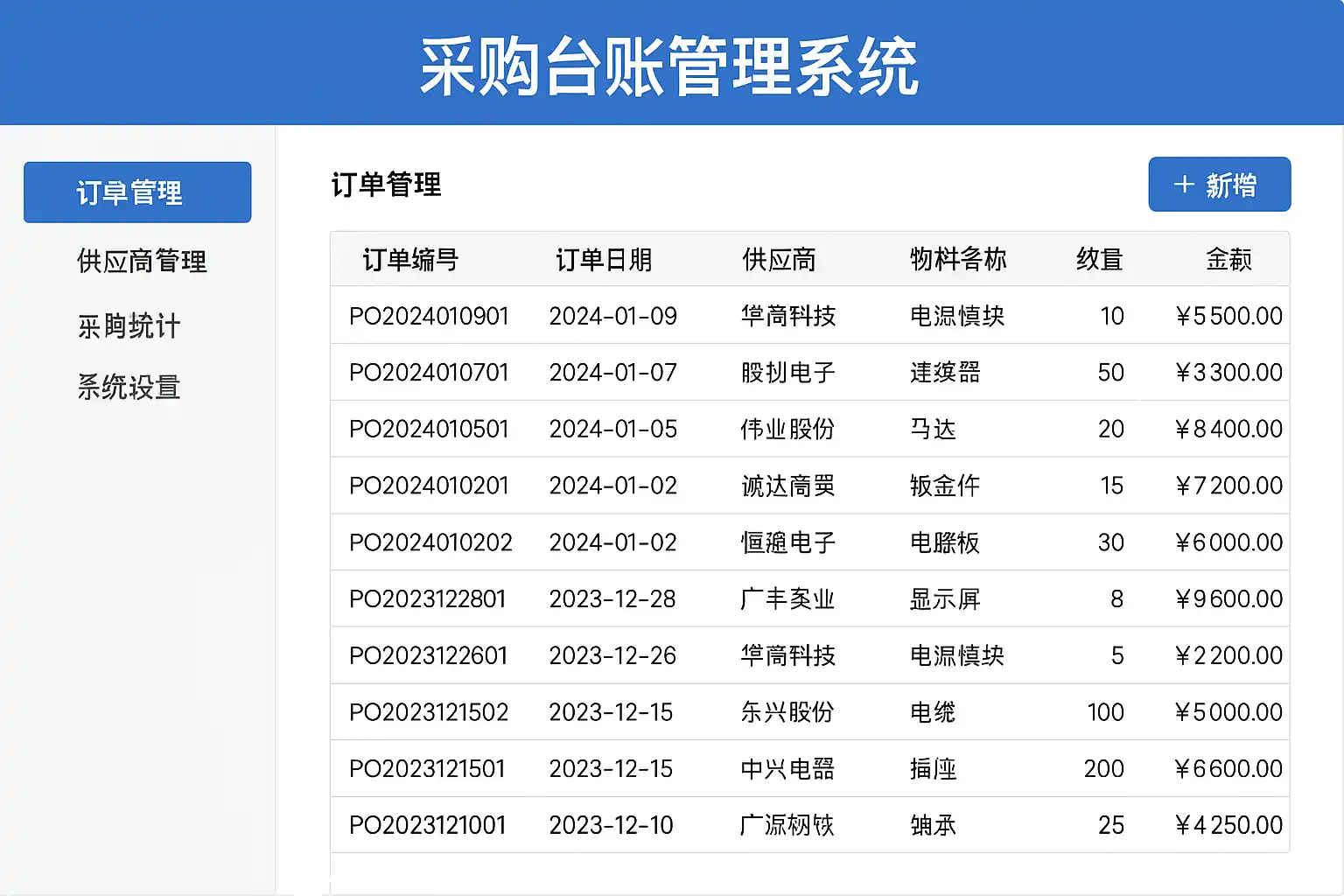
Task: Select order number PO2024010701
Action: point(429,373)
